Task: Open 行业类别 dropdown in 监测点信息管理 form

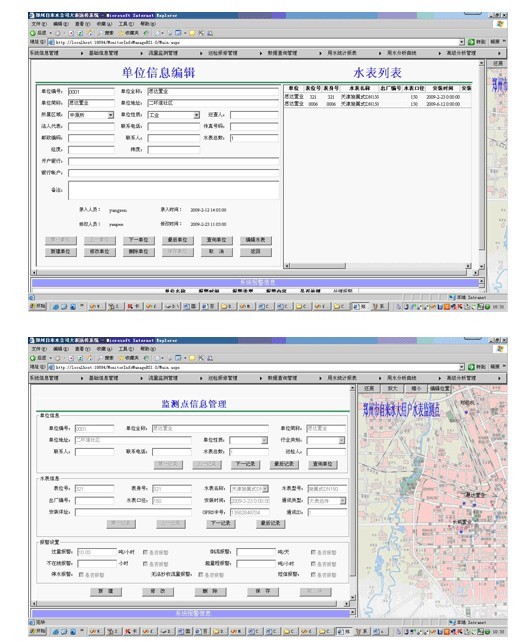Action: click(x=341, y=440)
